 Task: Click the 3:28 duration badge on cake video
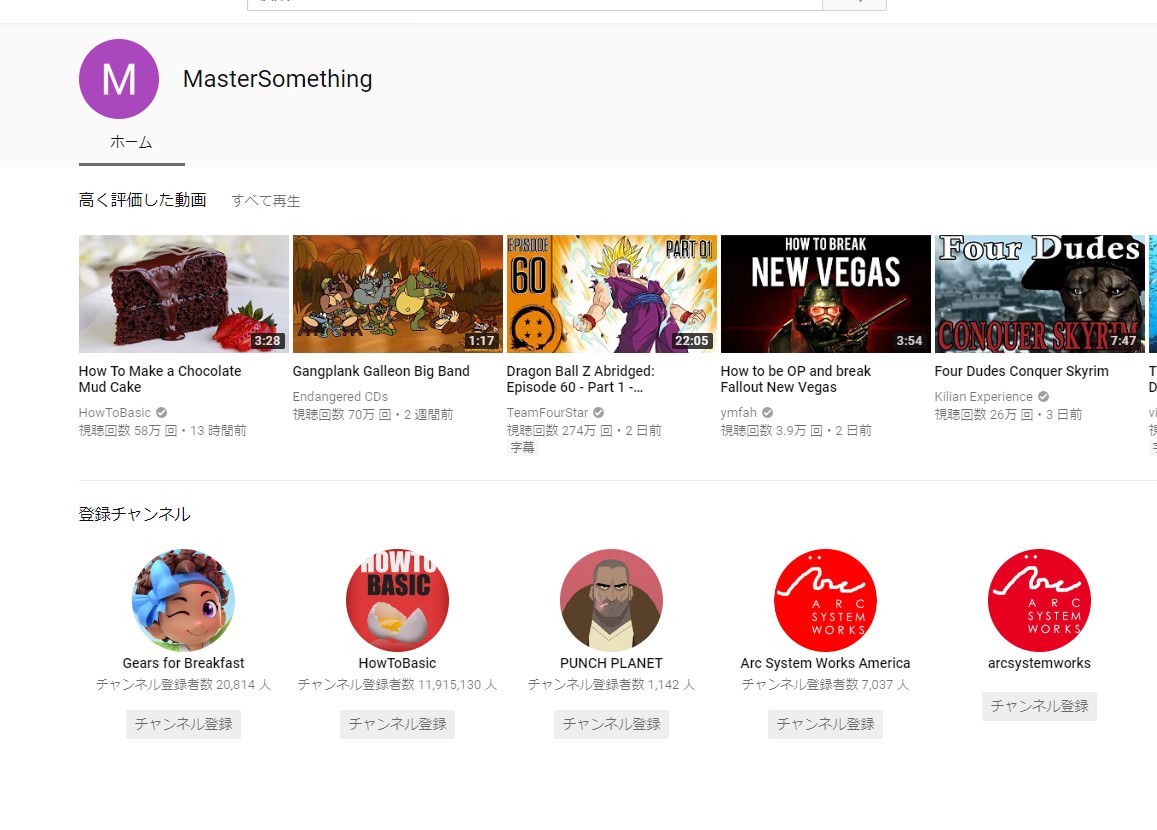click(x=267, y=341)
